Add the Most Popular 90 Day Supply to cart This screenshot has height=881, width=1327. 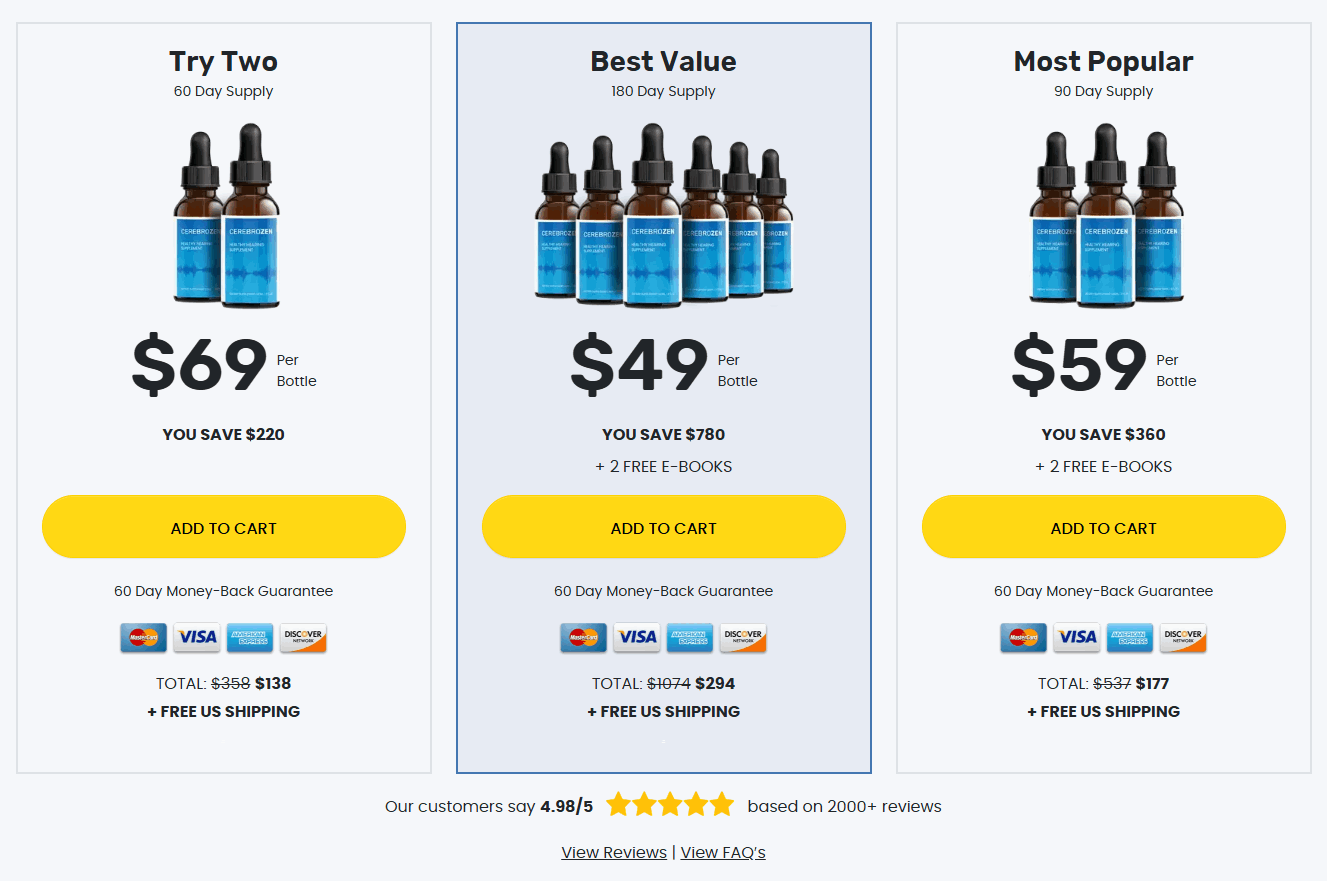click(1103, 527)
